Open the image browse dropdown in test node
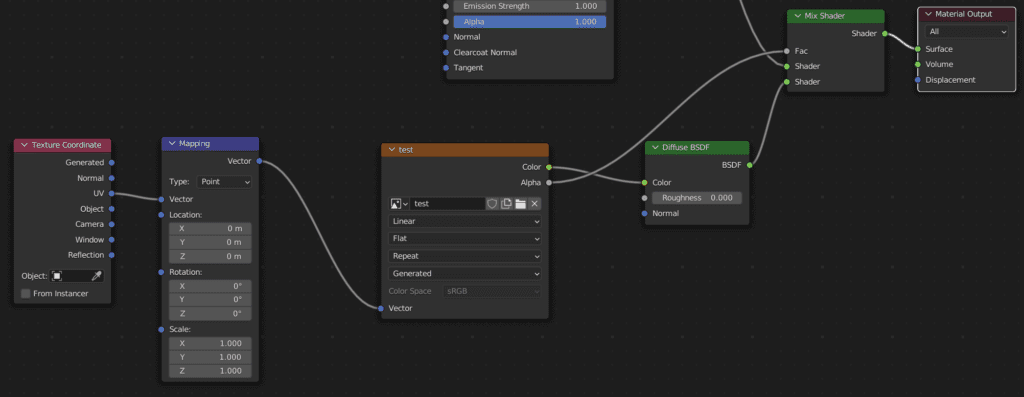This screenshot has height=397, width=1024. tap(399, 204)
